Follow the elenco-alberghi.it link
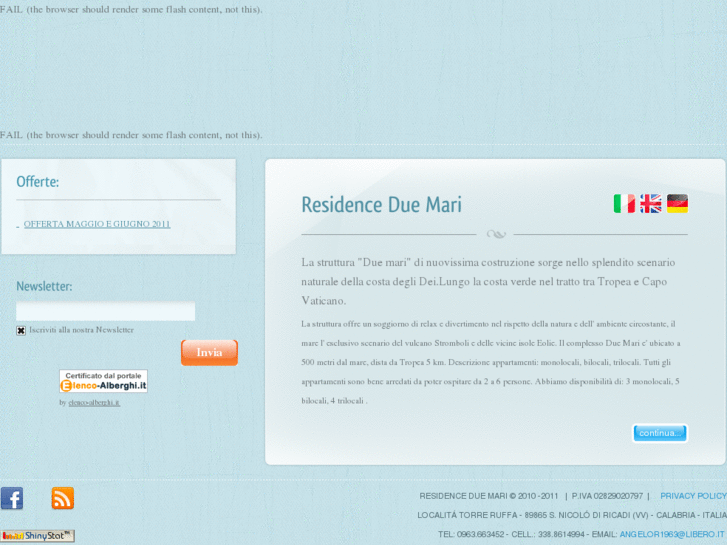The width and height of the screenshot is (727, 545). [94, 403]
